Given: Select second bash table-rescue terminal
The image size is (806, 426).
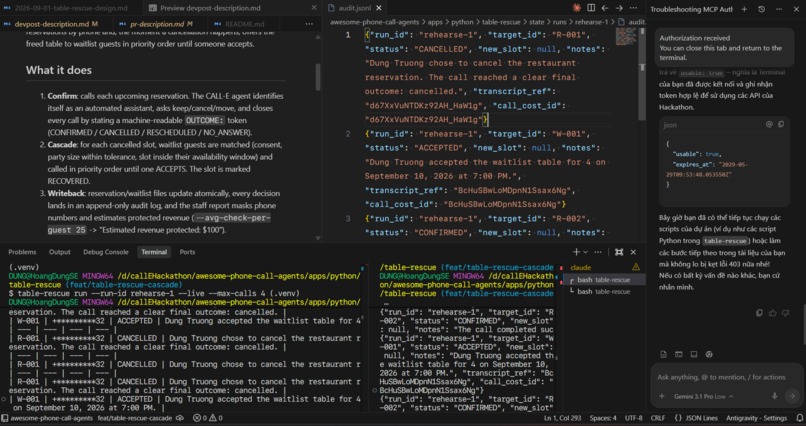Looking at the screenshot, I should (603, 291).
